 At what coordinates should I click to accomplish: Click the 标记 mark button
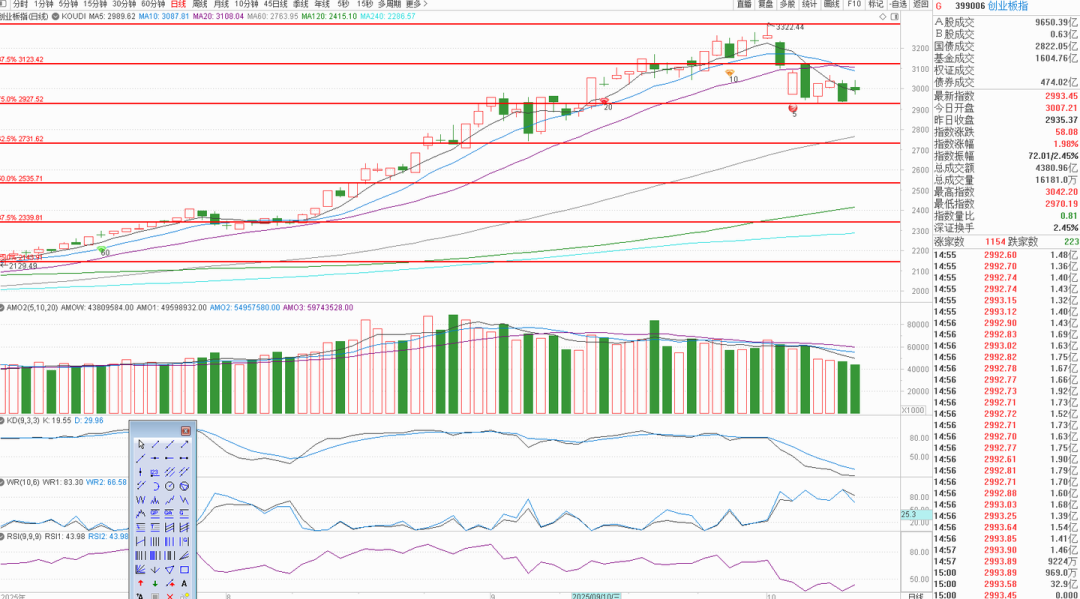pyautogui.click(x=876, y=4)
